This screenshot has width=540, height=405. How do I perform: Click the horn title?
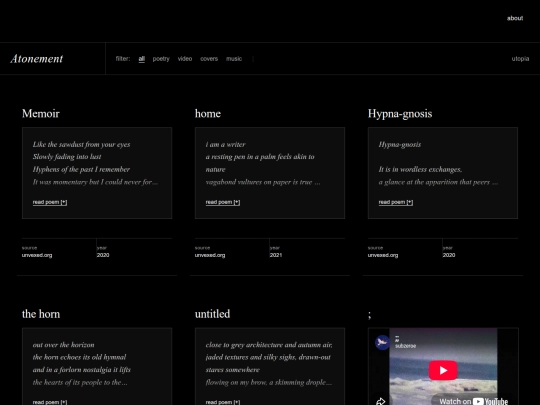[x=41, y=314]
